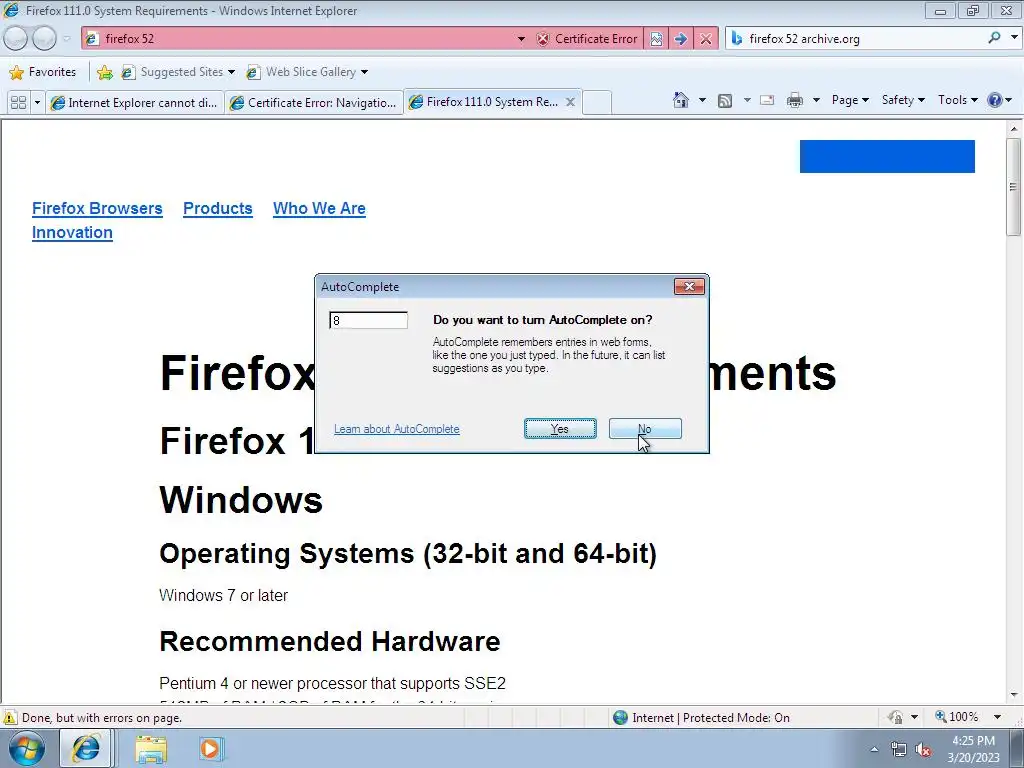Click the Add to Favorites Bar icon
Image resolution: width=1024 pixels, height=768 pixels.
point(104,72)
